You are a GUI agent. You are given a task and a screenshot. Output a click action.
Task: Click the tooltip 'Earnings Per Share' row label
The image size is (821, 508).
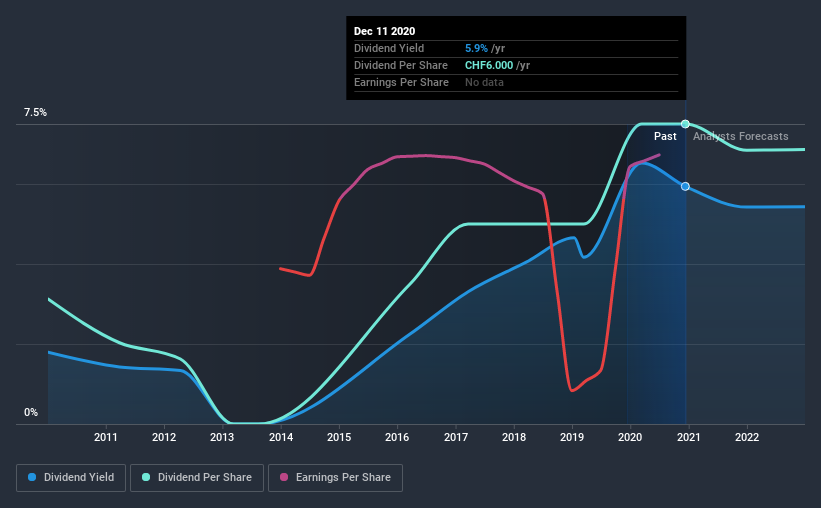[x=402, y=82]
